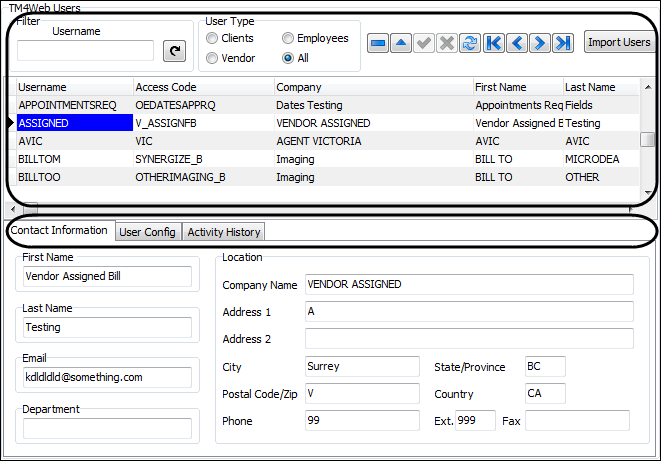Screen dimensions: 661x461
Task: Click the Import Users button
Action: click(618, 43)
